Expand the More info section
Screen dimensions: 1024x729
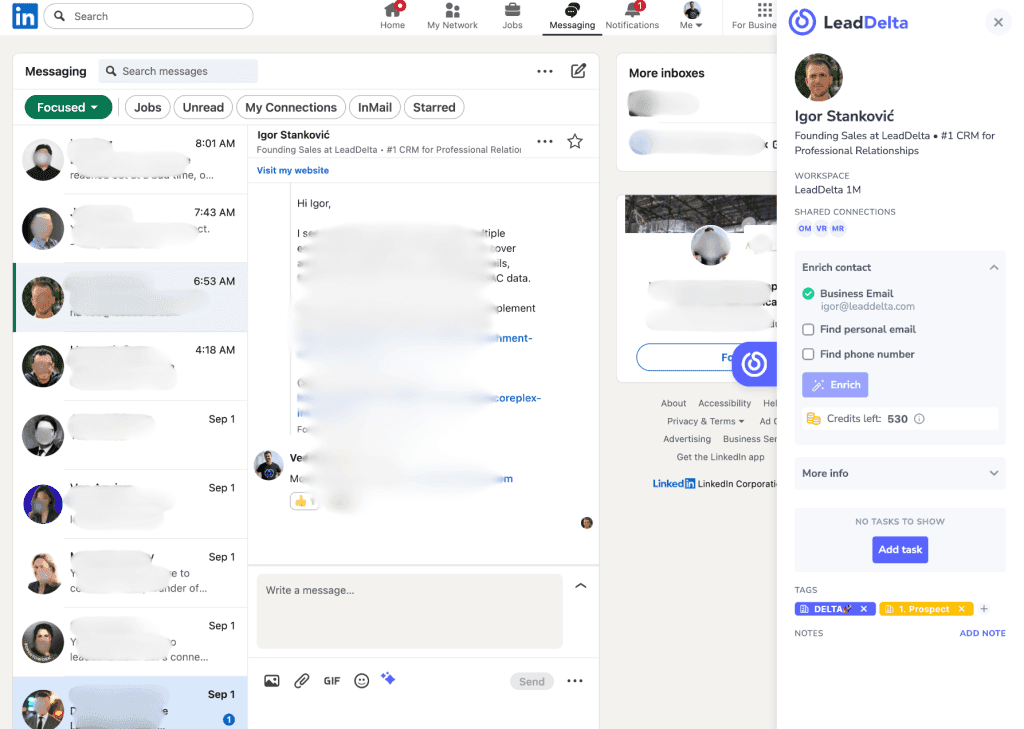pos(993,473)
